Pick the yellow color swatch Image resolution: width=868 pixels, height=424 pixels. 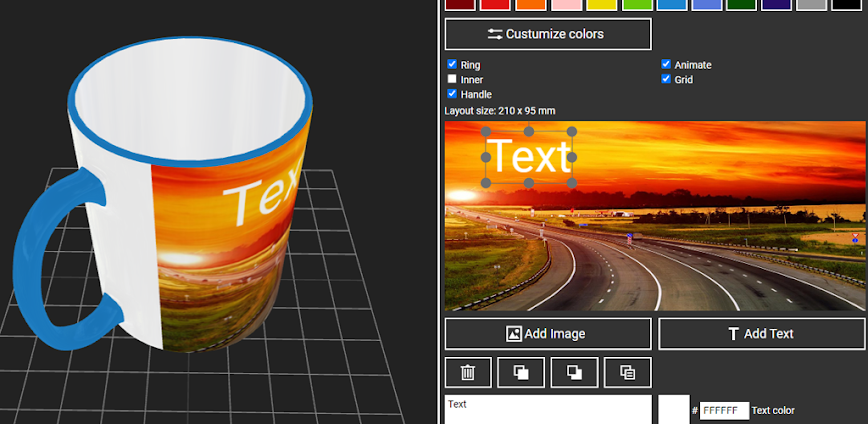coord(602,4)
